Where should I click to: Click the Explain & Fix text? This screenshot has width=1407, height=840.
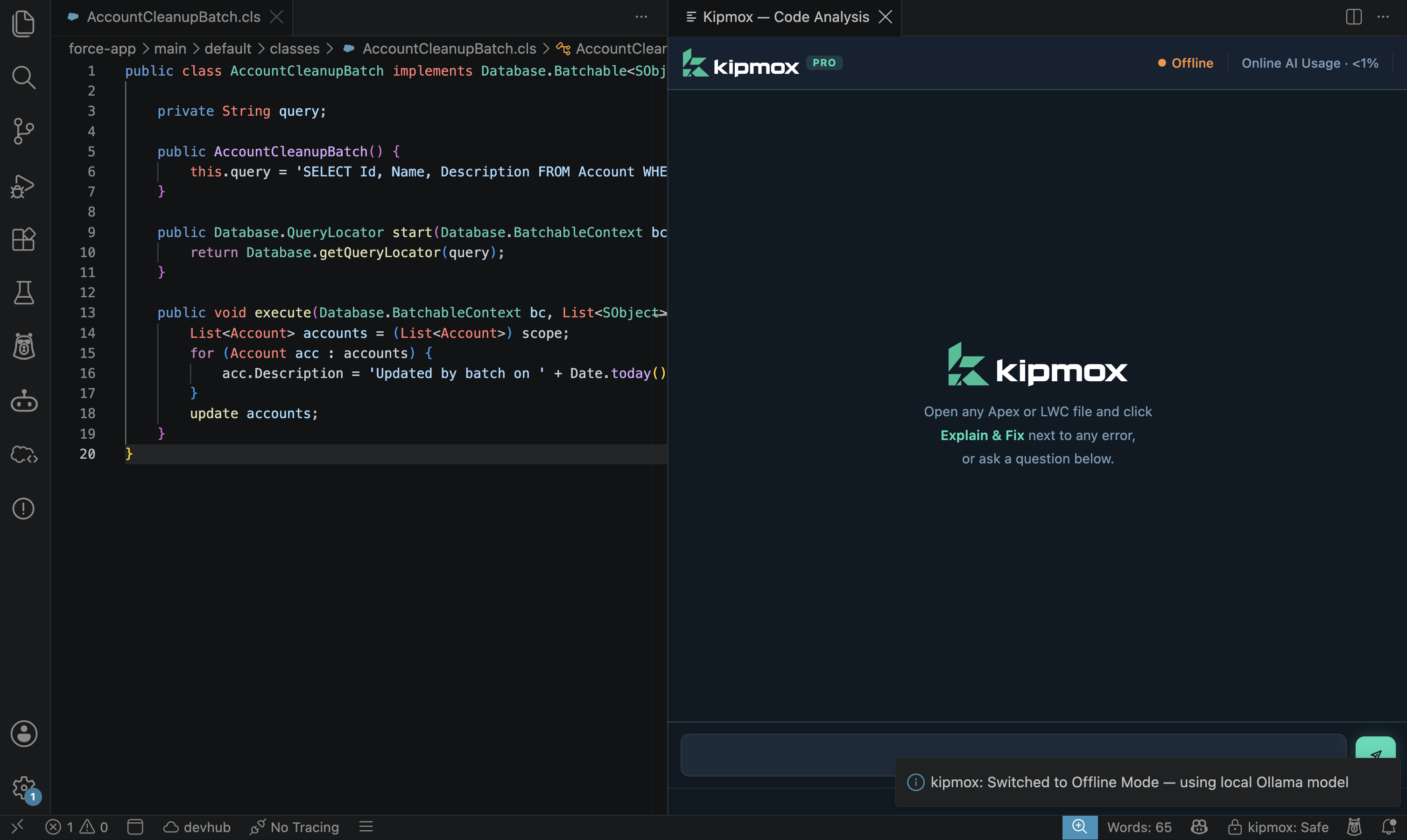(982, 435)
